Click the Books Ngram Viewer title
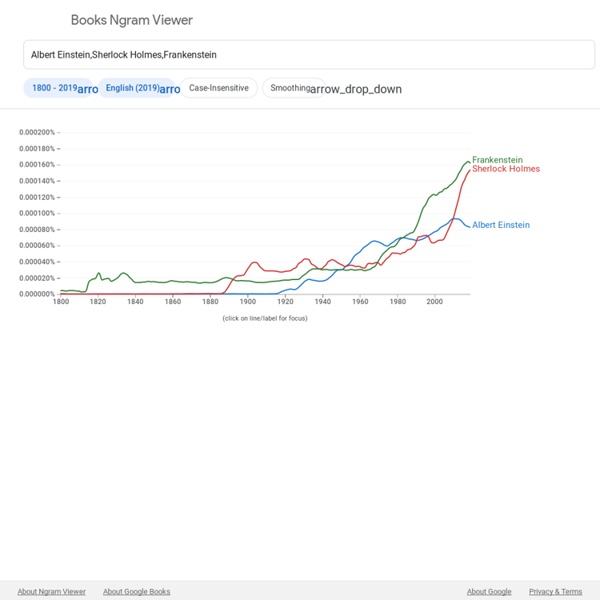The height and width of the screenshot is (600, 600). 132,20
